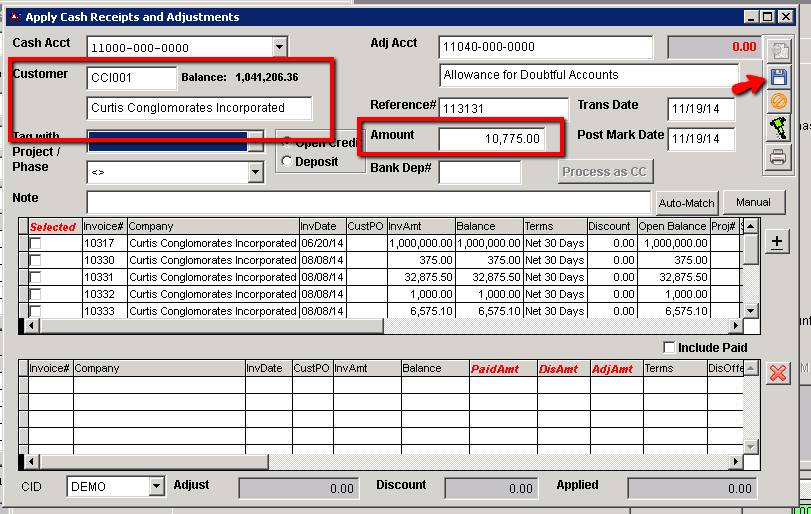
Task: Enable the Include Paid checkbox
Action: [669, 347]
